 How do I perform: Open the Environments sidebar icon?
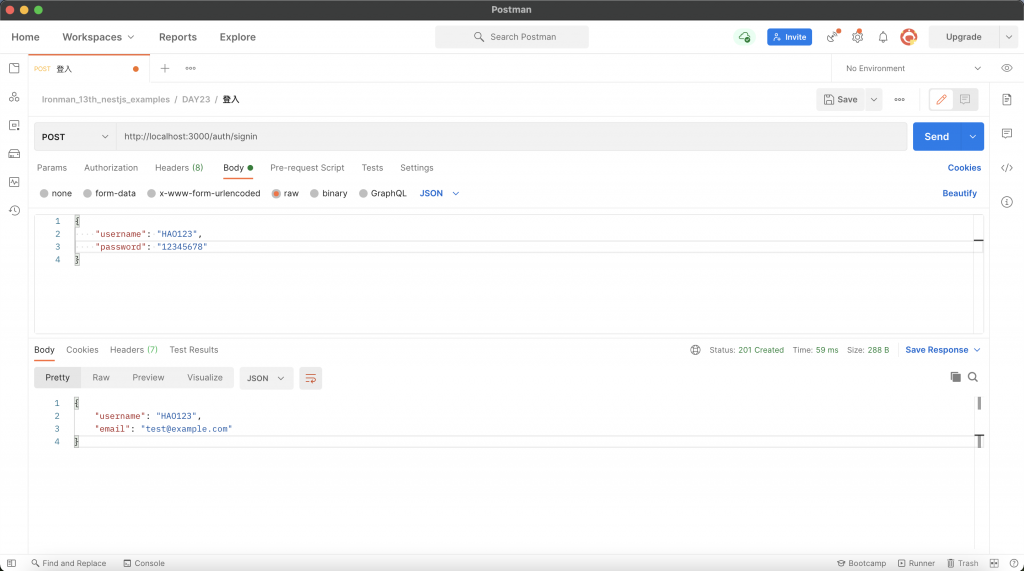(x=14, y=125)
